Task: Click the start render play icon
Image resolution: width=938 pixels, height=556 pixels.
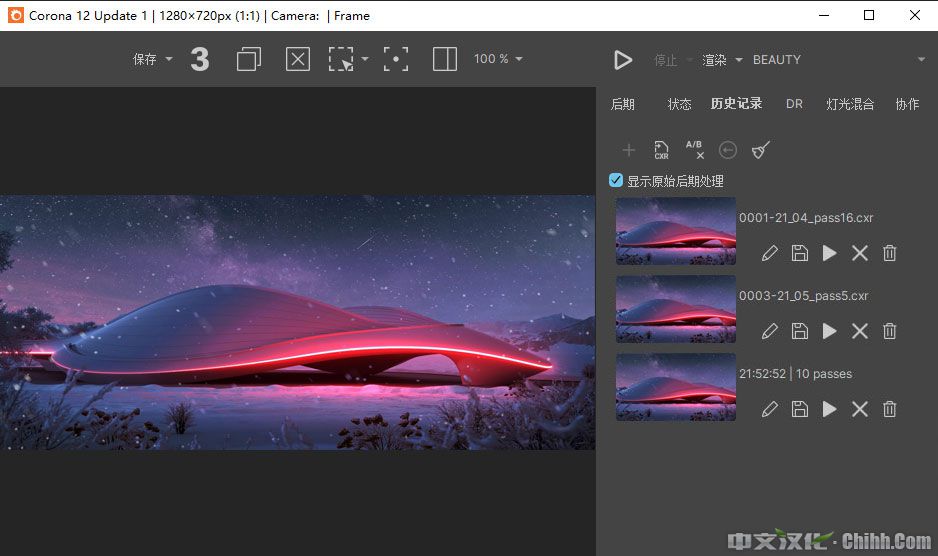Action: tap(623, 60)
